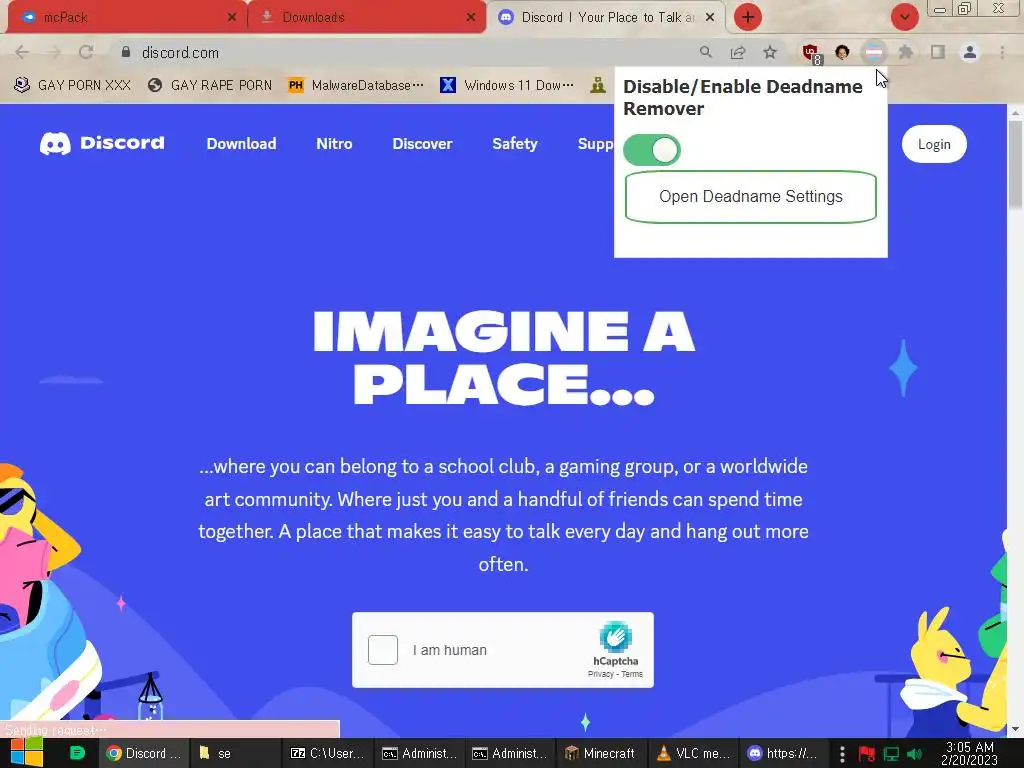
Task: Switch to the Downloads browser tab
Action: 367,17
